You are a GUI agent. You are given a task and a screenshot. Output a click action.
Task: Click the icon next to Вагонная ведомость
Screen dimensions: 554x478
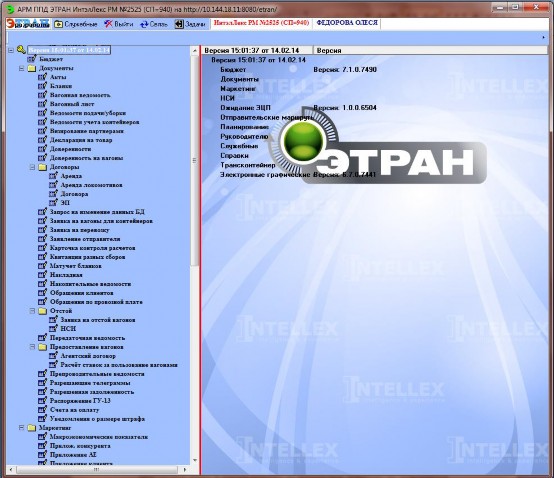tap(42, 95)
